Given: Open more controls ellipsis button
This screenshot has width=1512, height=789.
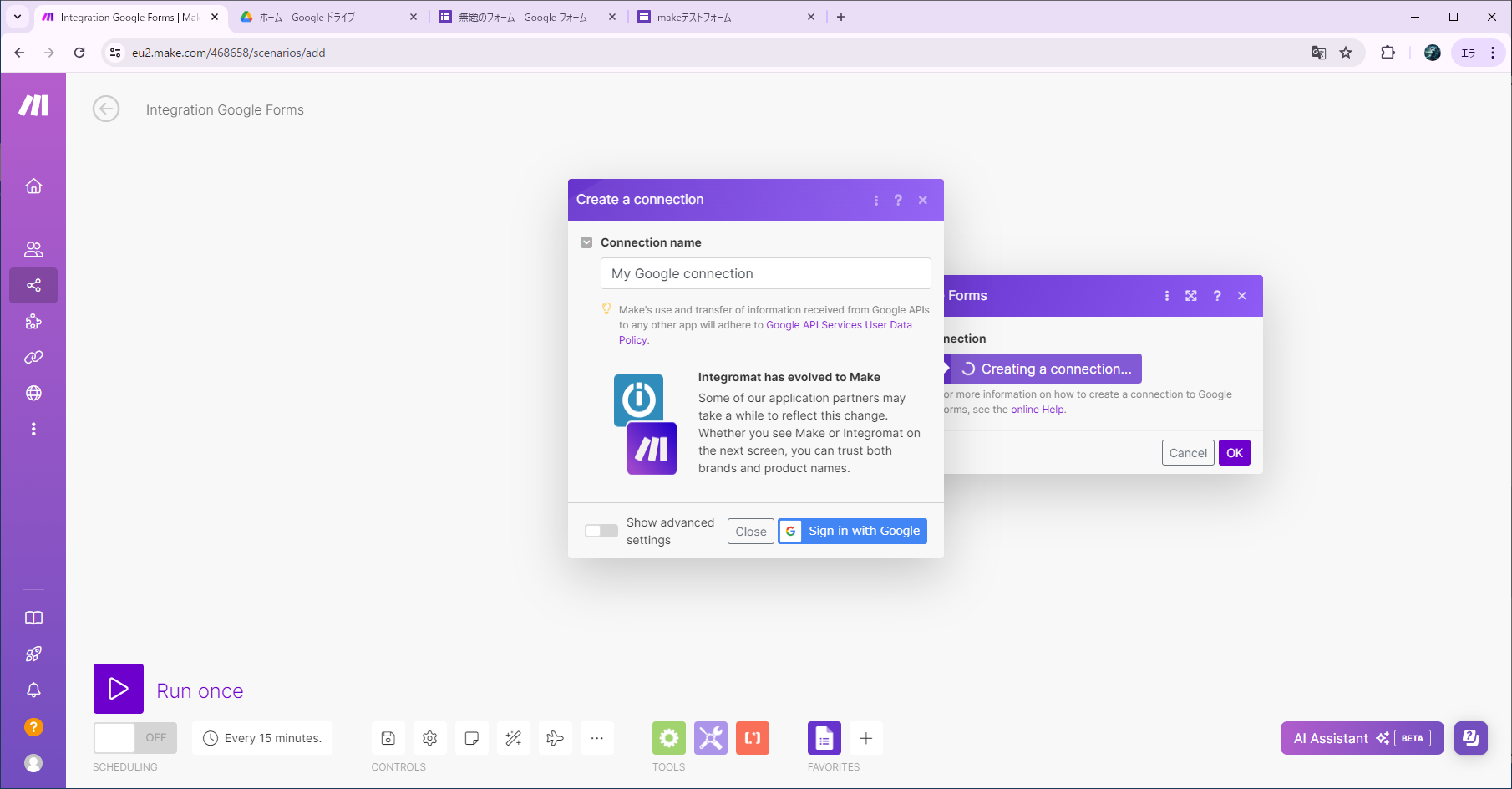Looking at the screenshot, I should coord(597,738).
